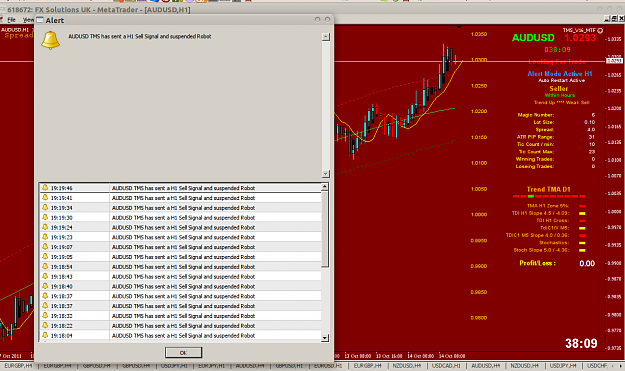625x371 pixels.
Task: Click the Profit/Loss 0.00 value on chart
Action: (587, 263)
